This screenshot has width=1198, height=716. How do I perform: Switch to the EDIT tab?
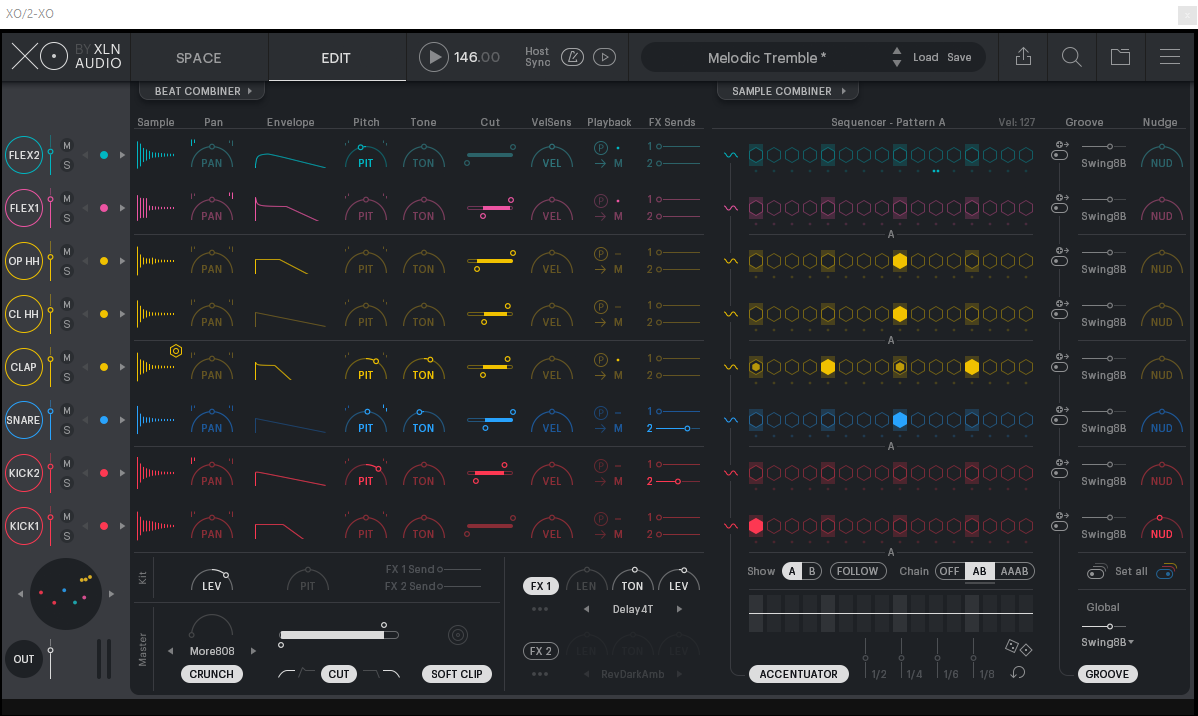[335, 58]
